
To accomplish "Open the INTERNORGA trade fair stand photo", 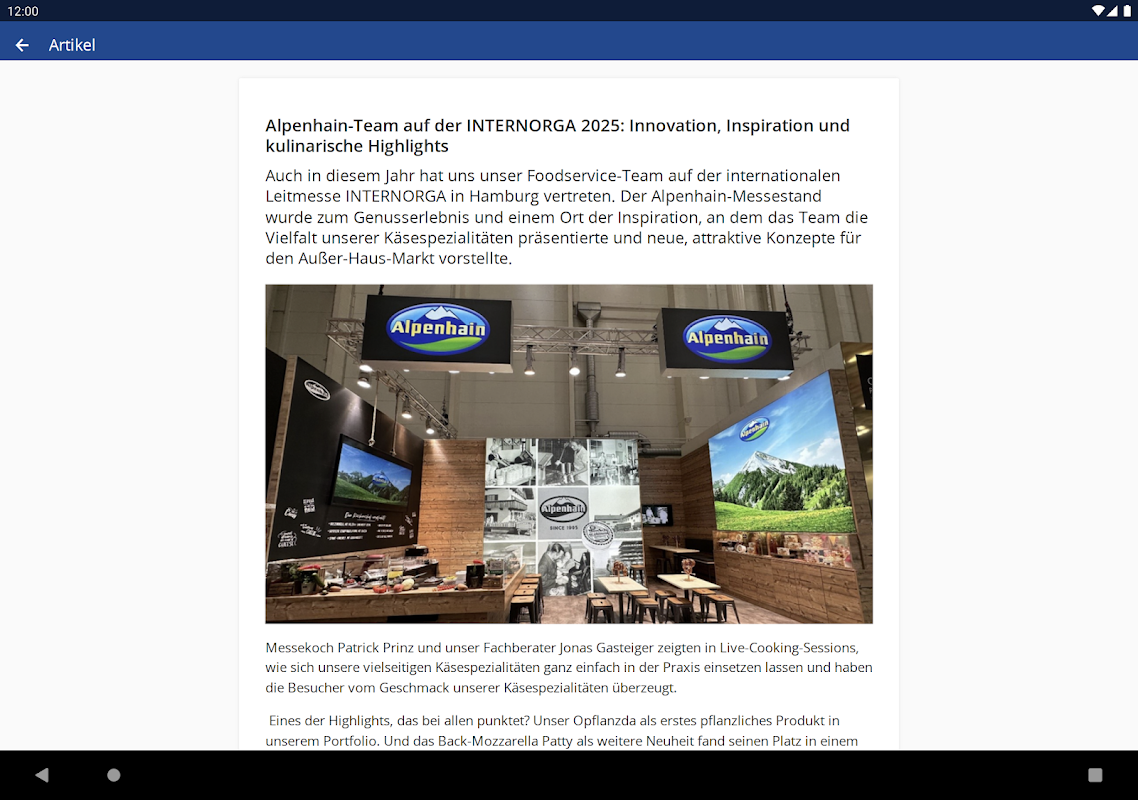I will tap(569, 454).
